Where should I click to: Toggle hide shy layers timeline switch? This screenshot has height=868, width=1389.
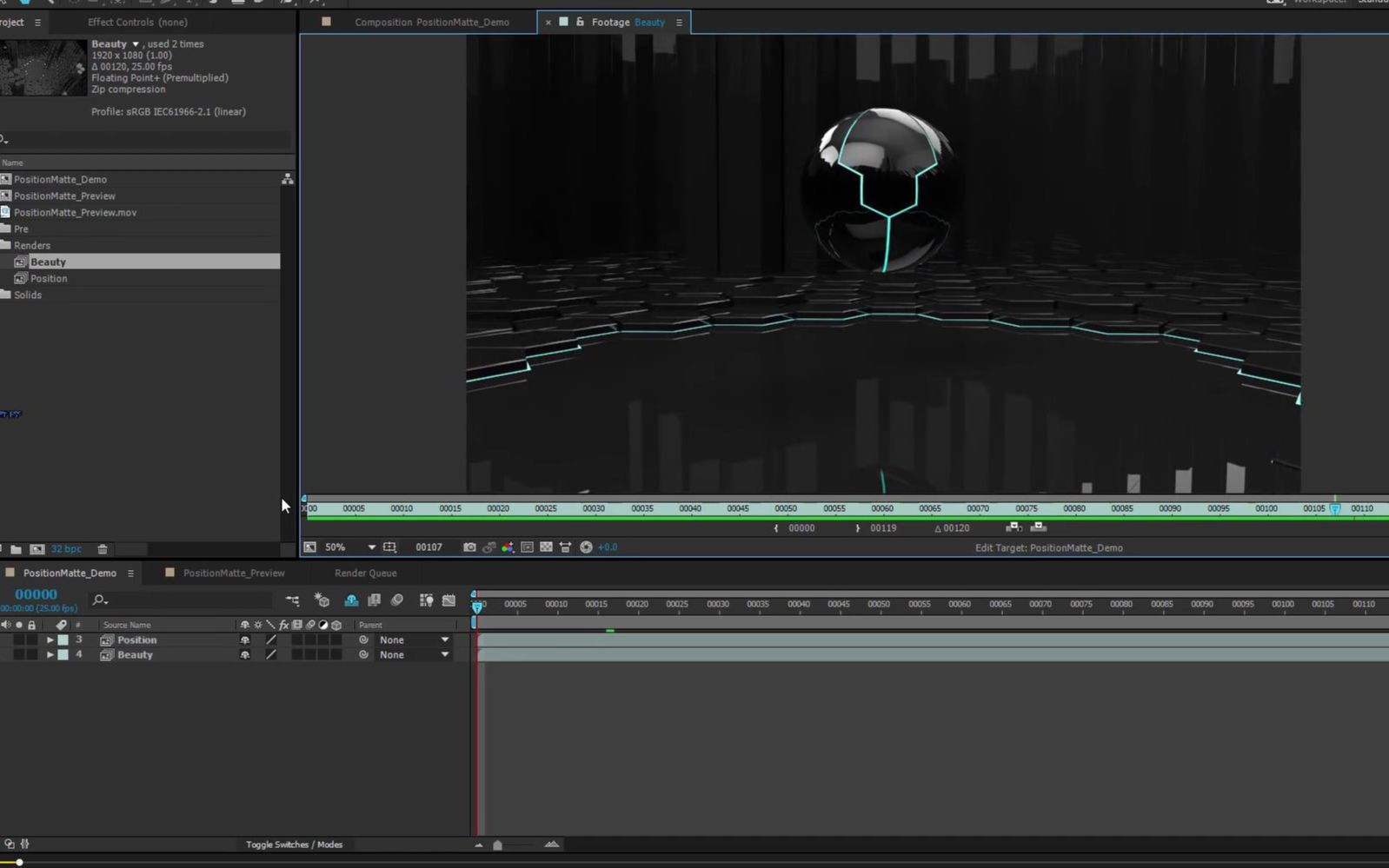tap(351, 600)
